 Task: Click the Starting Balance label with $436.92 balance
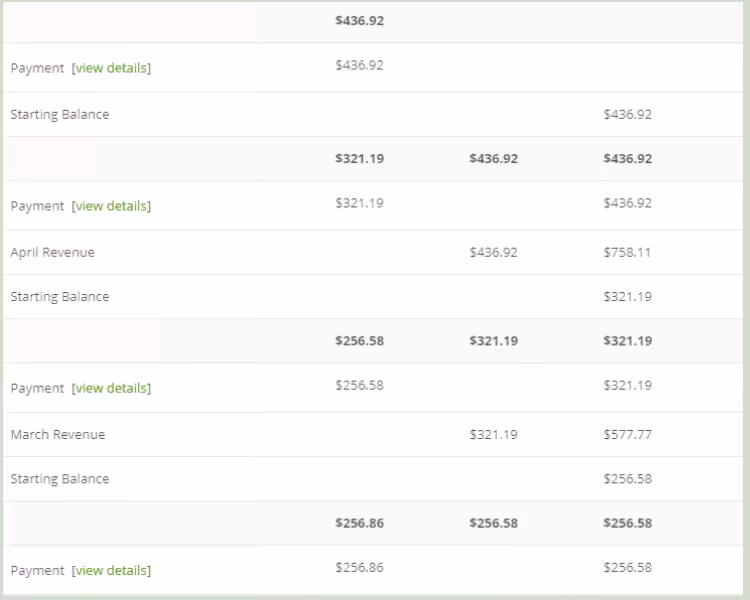point(59,114)
